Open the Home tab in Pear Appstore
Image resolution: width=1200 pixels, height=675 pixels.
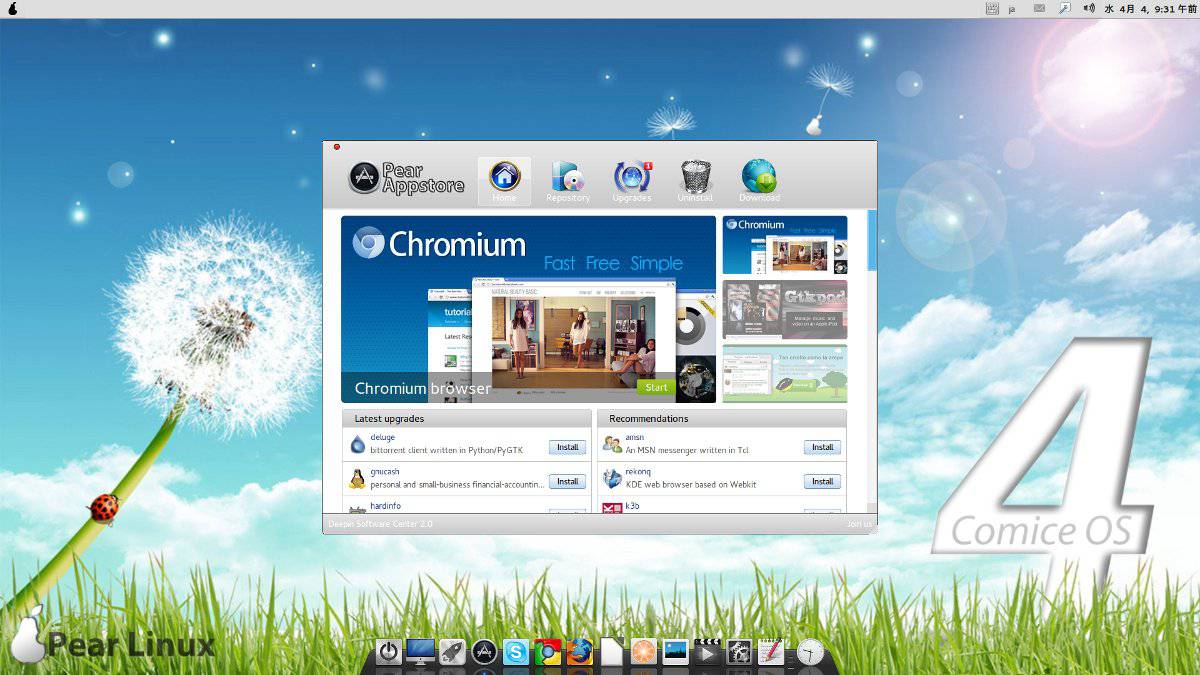tap(504, 181)
